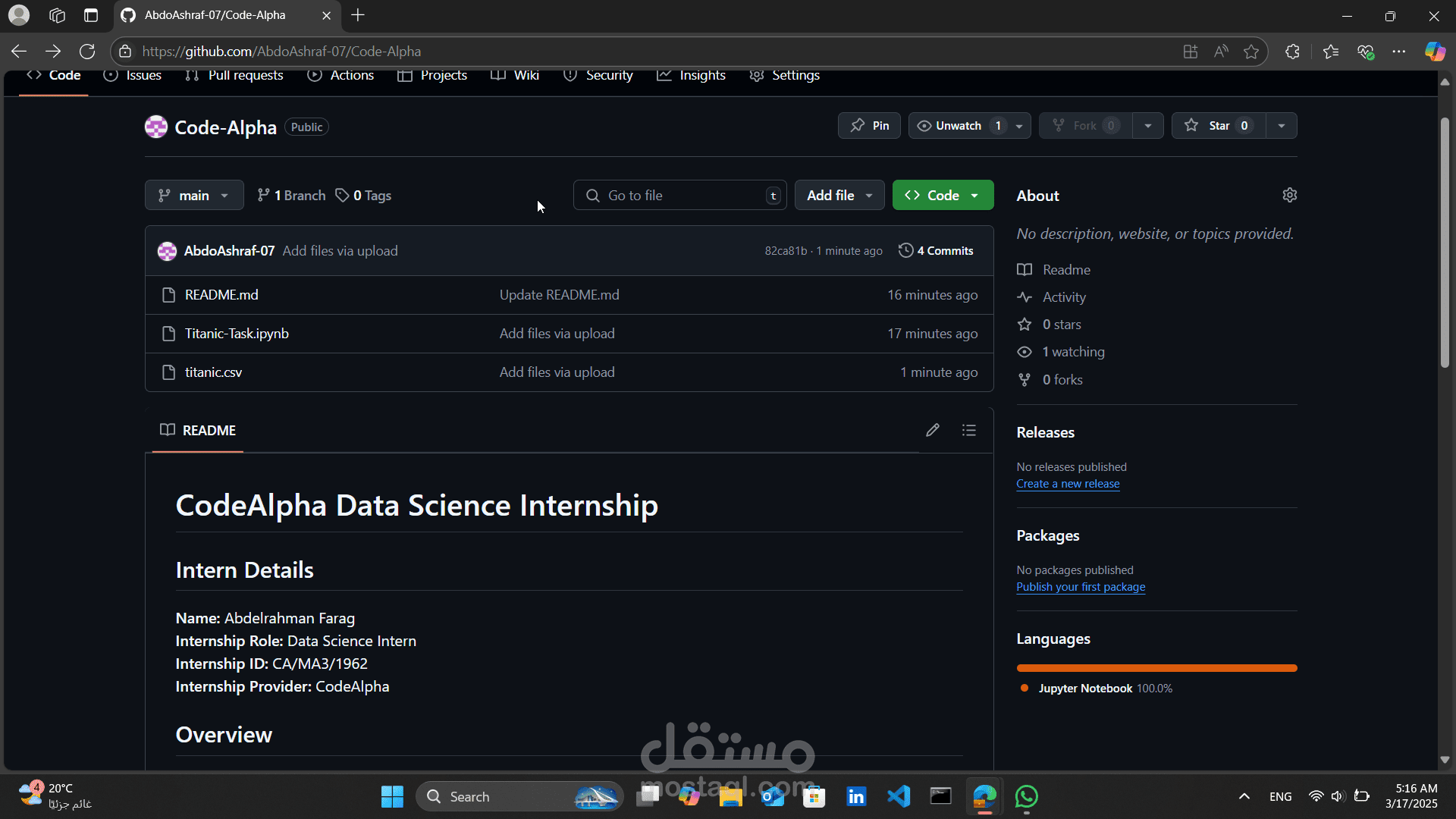Image resolution: width=1456 pixels, height=819 pixels.
Task: Click the browser address bar URL
Action: coord(281,52)
